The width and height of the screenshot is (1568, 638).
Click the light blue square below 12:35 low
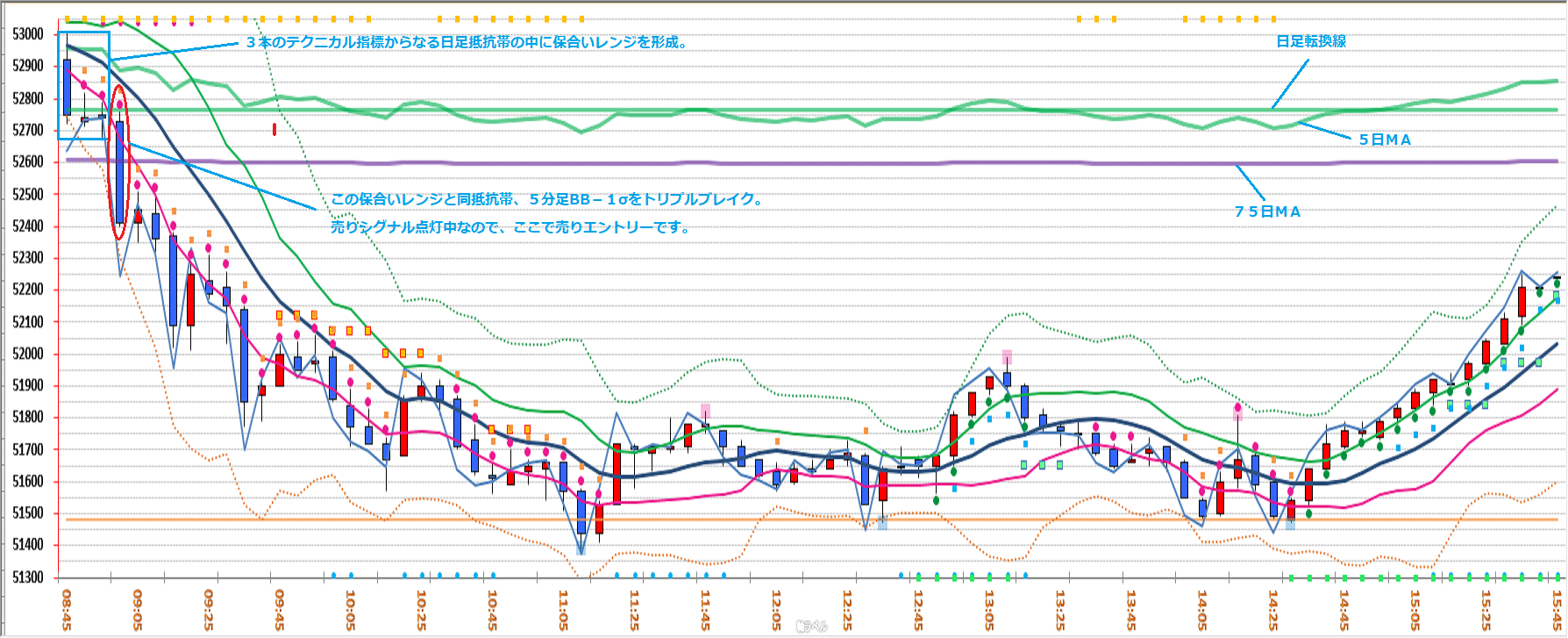pos(882,523)
